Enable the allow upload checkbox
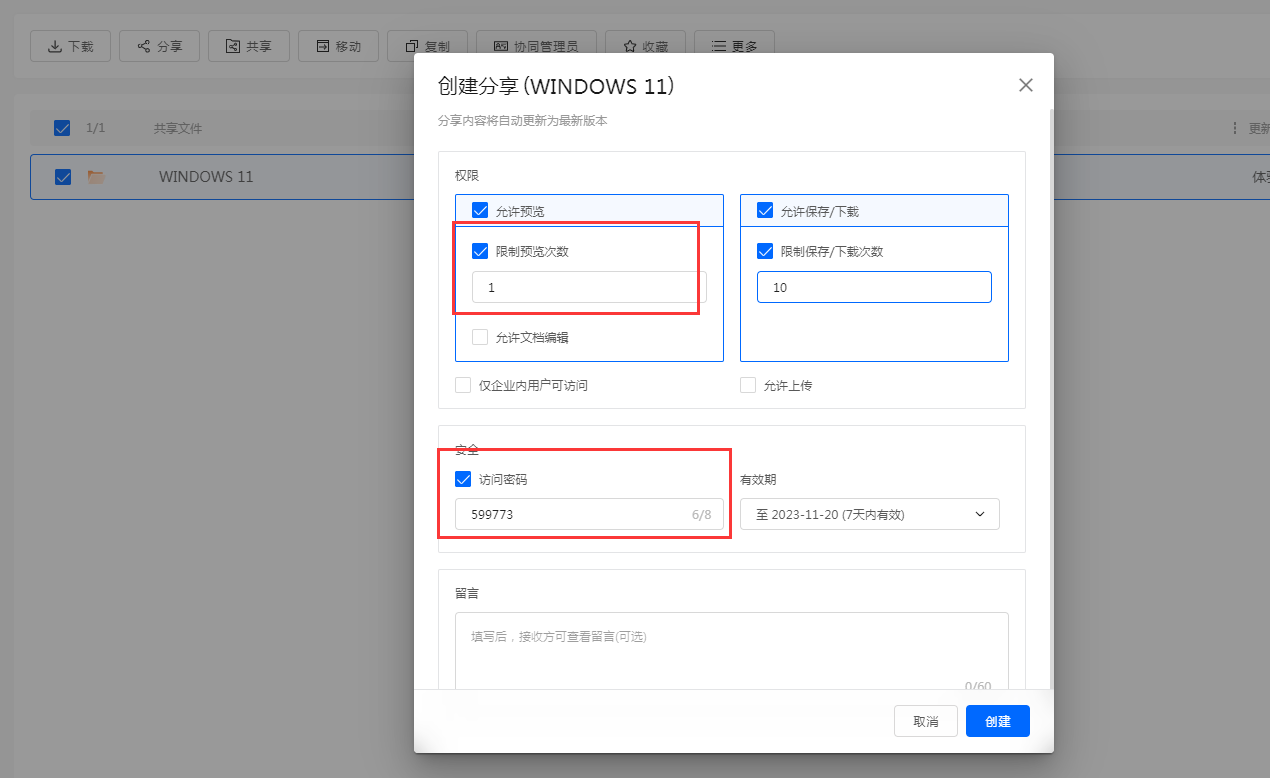The height and width of the screenshot is (778, 1270). (x=748, y=385)
